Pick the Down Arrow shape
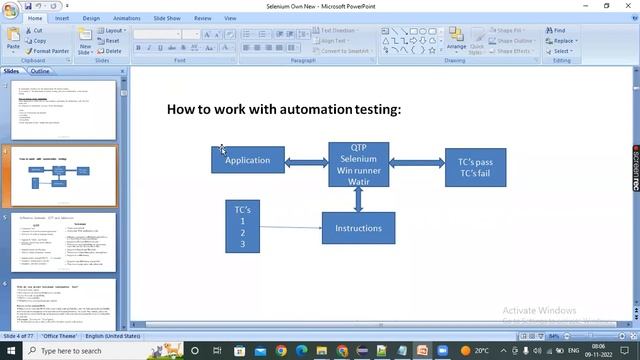The width and height of the screenshot is (640, 360). tap(423, 41)
